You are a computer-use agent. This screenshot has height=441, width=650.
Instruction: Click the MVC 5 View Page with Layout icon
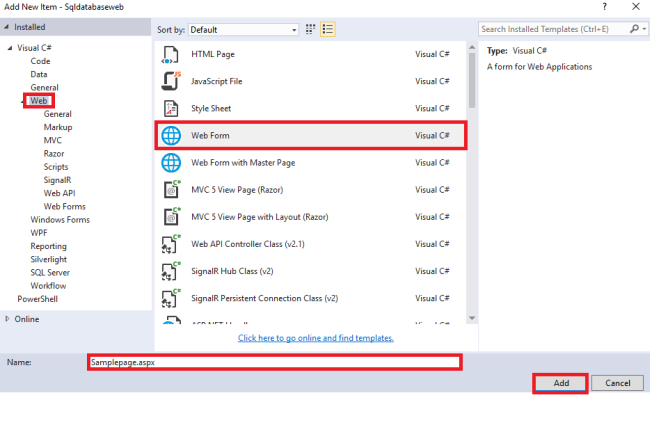pos(172,217)
